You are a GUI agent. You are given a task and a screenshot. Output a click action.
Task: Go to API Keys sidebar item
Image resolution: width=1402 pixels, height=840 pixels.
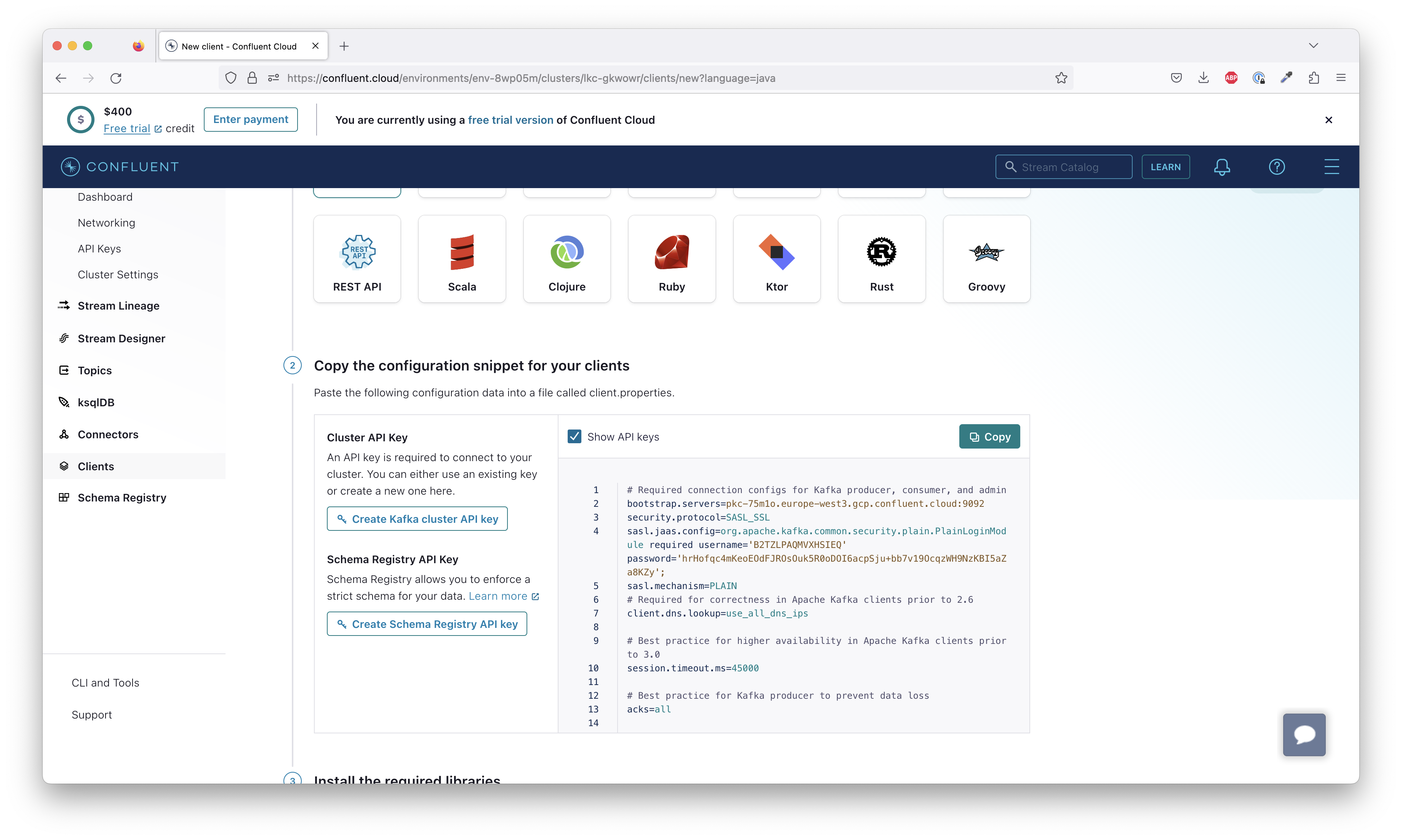pyautogui.click(x=100, y=249)
